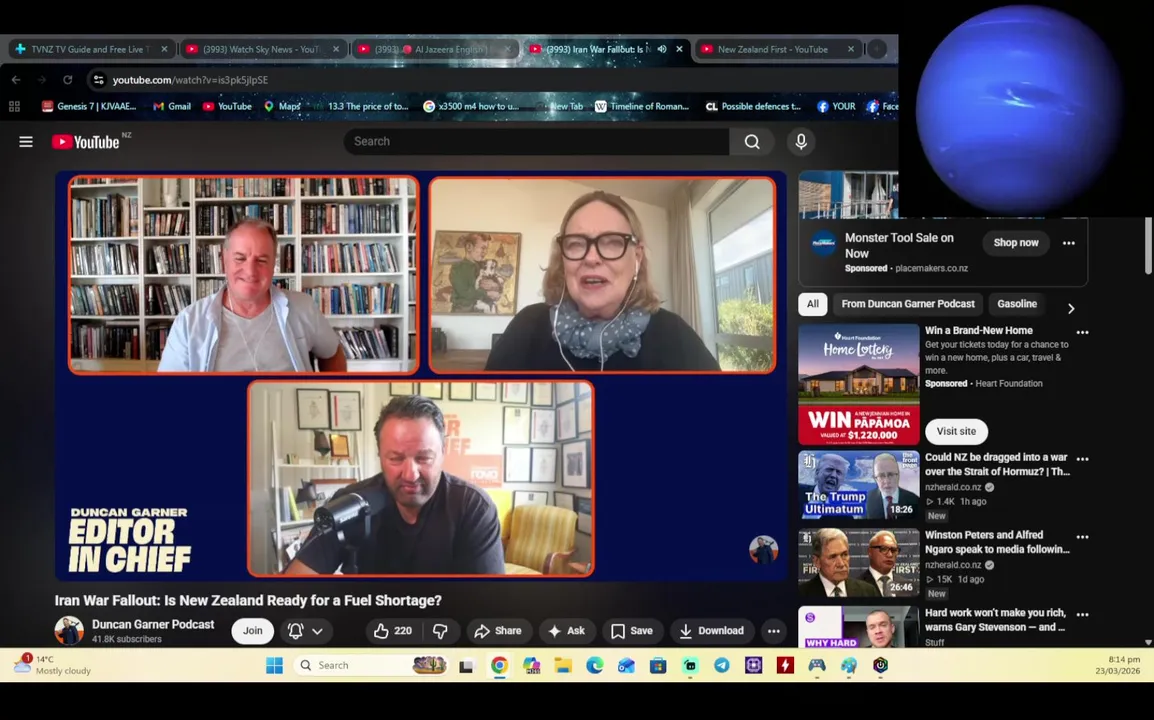Join the Duncan Garner Podcast channel membership
Image resolution: width=1154 pixels, height=720 pixels.
point(252,631)
